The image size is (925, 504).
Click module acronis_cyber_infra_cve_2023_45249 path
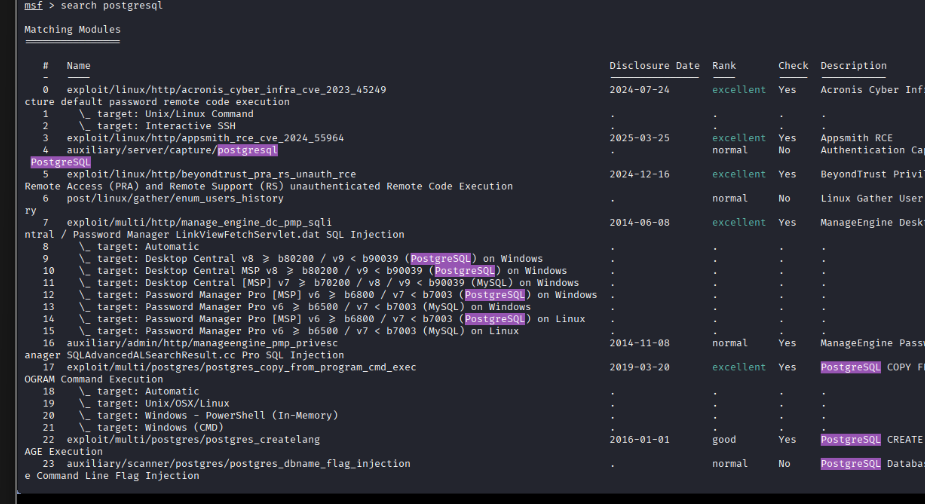[227, 90]
